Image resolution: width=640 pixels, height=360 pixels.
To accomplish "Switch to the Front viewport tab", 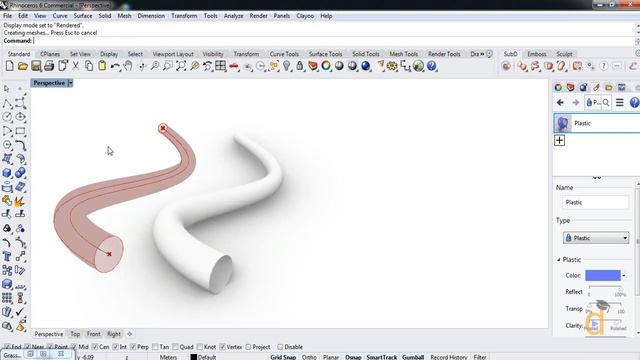I will pos(93,334).
